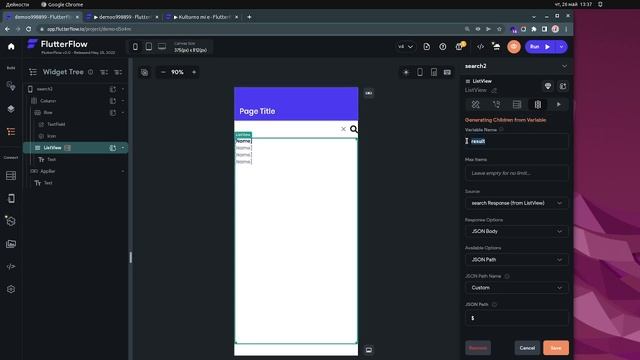Show phone device frame on canvas toolbar

pos(420,72)
